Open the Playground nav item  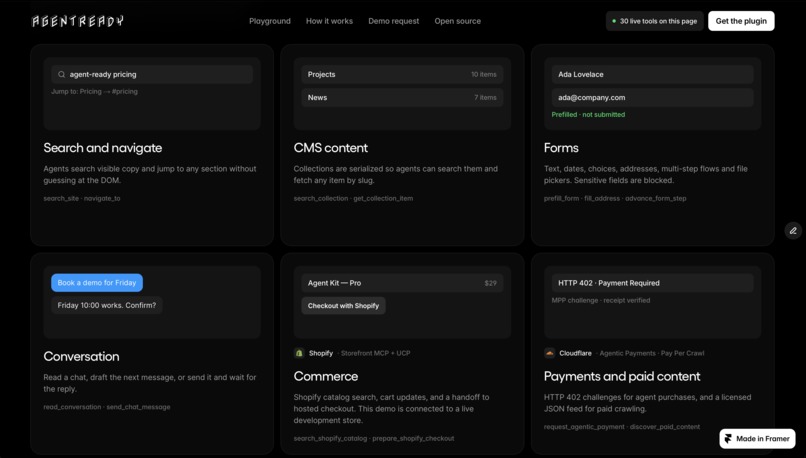coord(270,21)
